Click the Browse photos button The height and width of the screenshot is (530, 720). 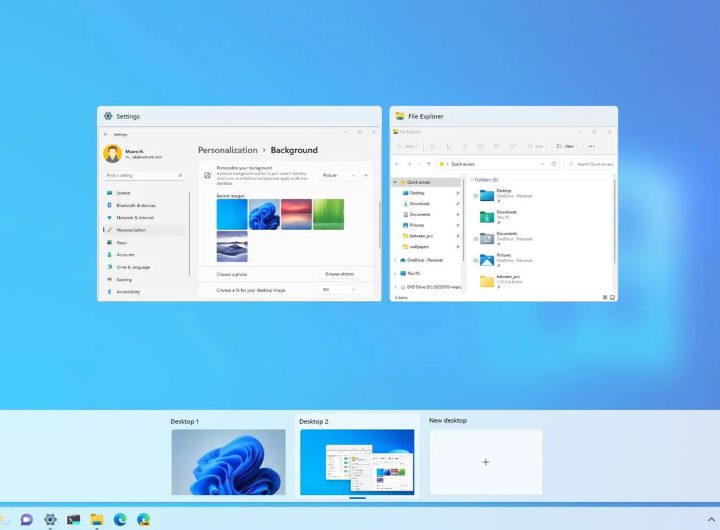coord(339,274)
